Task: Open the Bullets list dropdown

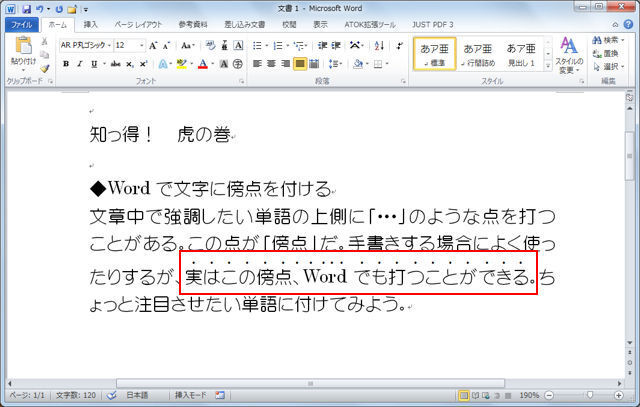Action: click(x=267, y=45)
